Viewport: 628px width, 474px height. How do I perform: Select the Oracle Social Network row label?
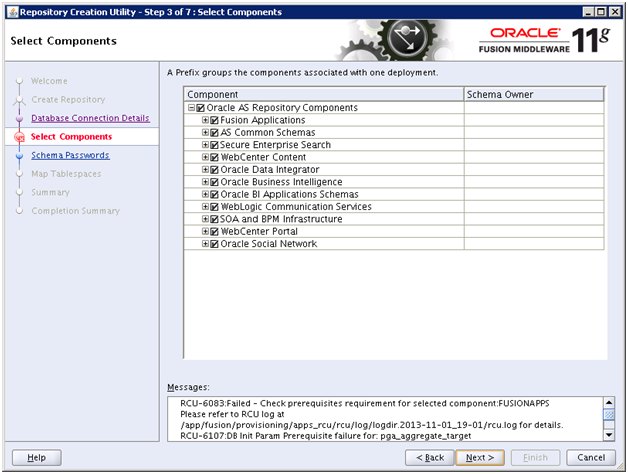(x=269, y=244)
